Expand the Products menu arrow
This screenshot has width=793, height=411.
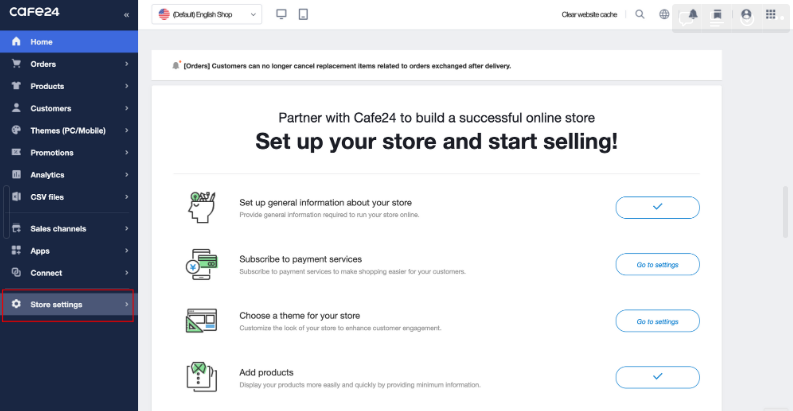coord(127,86)
